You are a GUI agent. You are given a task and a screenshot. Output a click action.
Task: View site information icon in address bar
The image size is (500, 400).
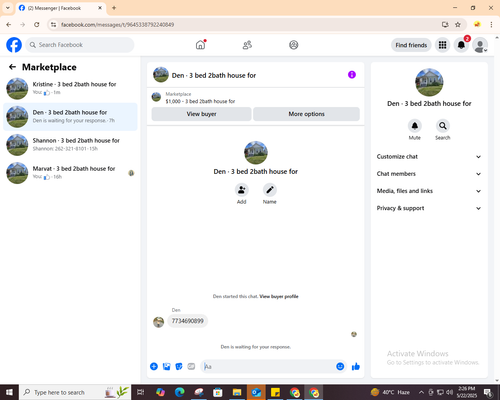tap(53, 24)
